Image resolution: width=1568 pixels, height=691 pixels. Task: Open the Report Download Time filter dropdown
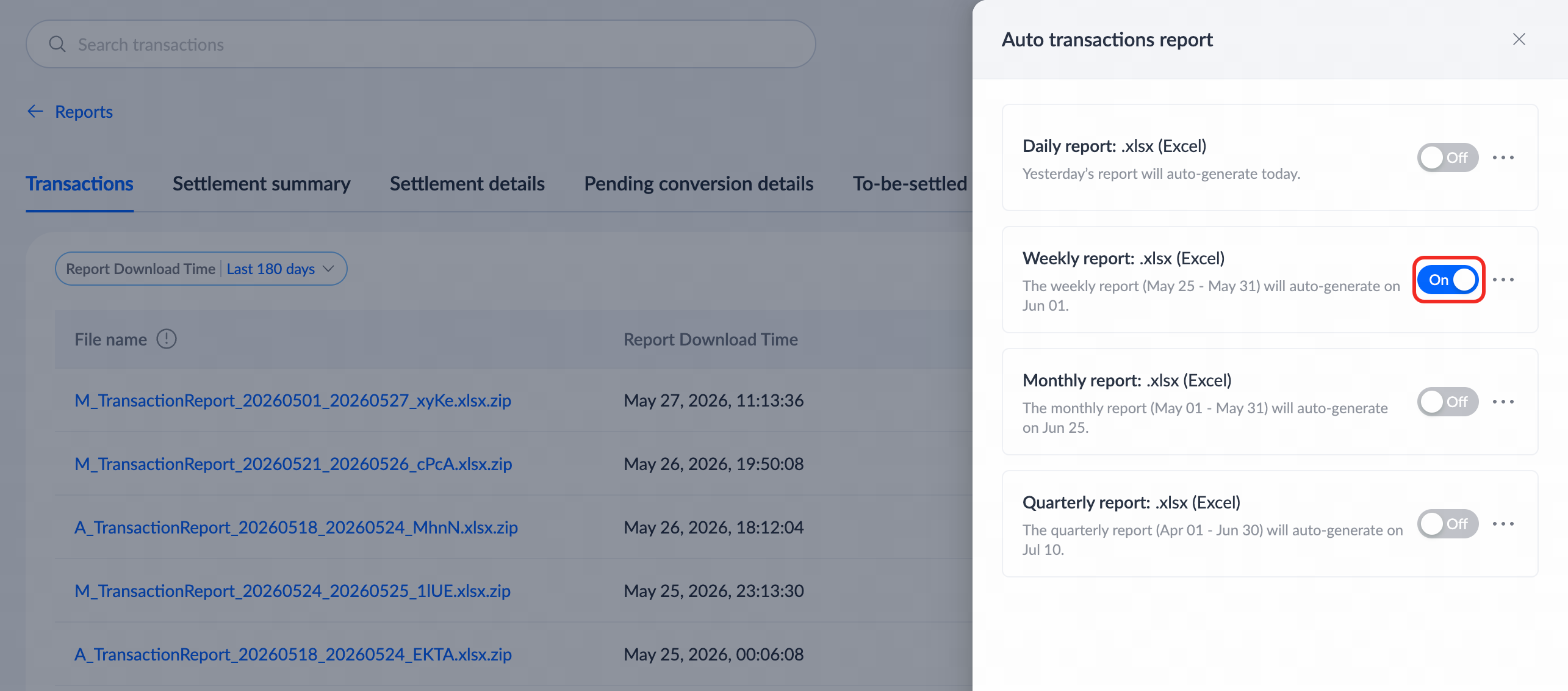[201, 269]
